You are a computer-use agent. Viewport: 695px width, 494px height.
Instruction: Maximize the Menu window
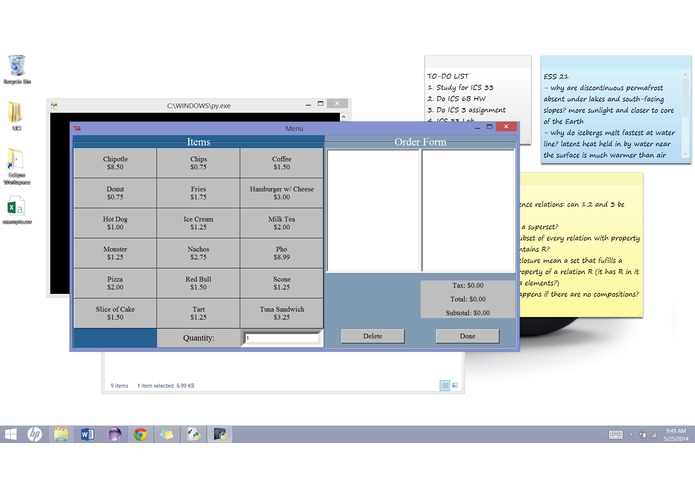[x=489, y=128]
